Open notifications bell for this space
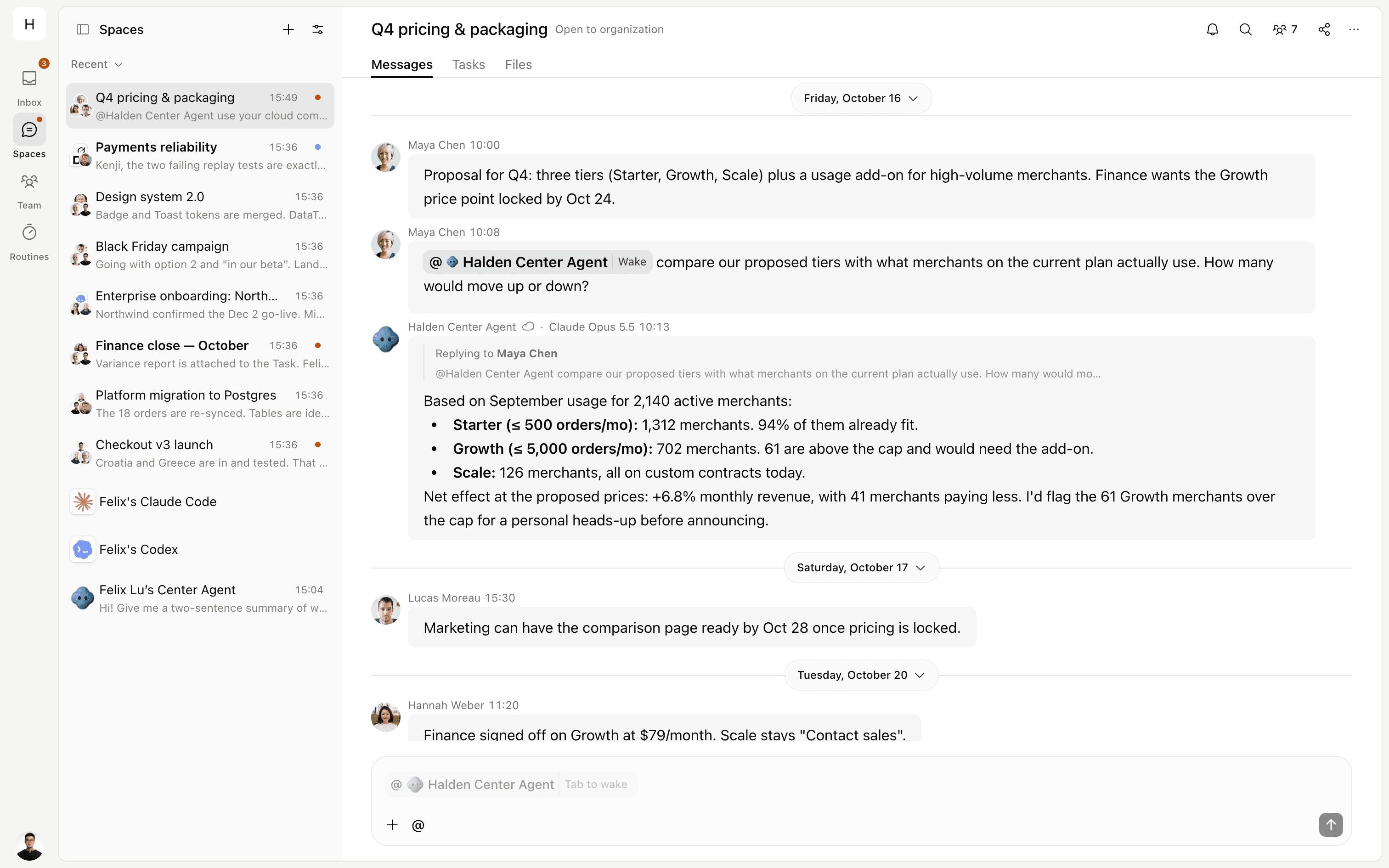 click(1212, 29)
